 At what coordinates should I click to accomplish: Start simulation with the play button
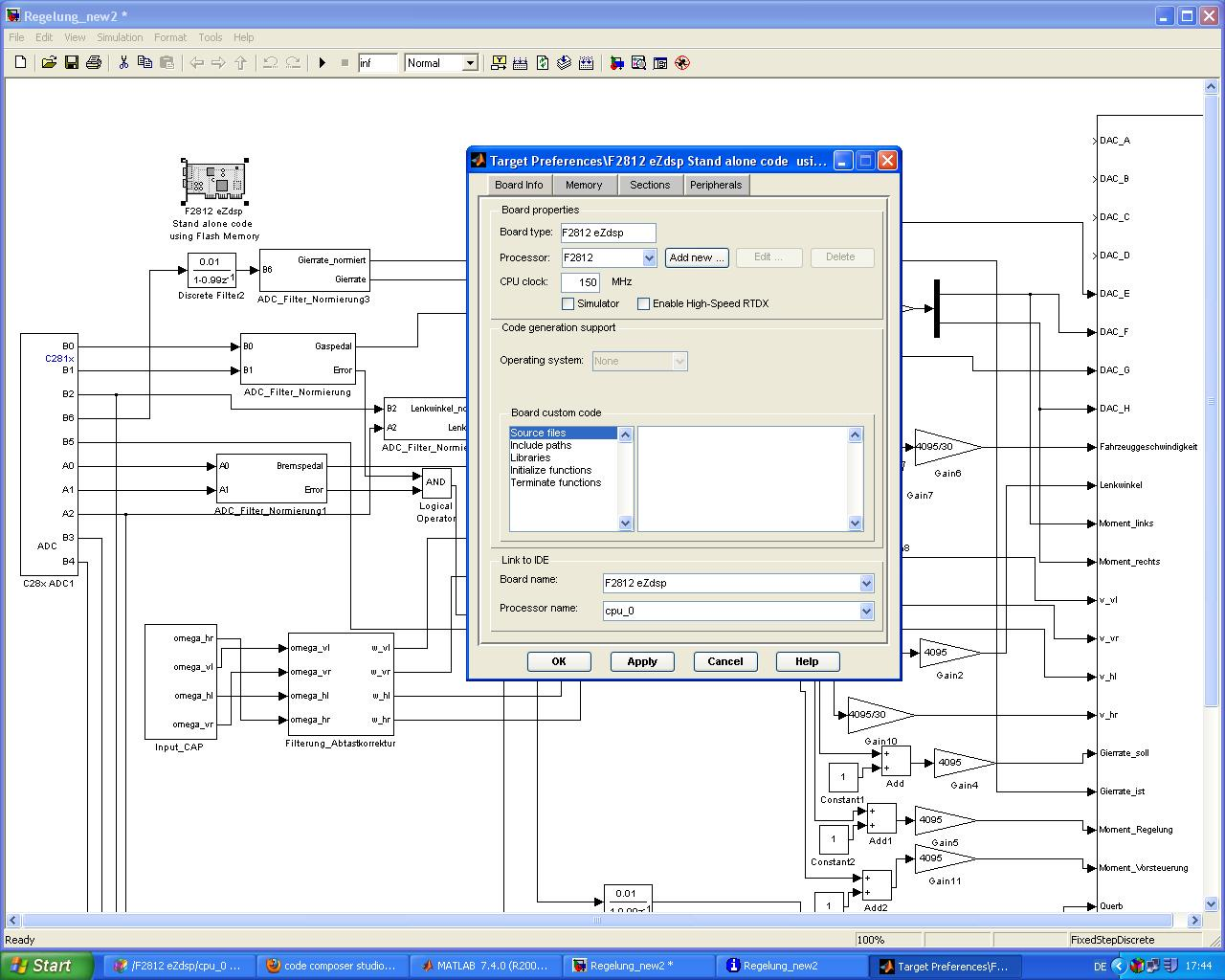323,63
